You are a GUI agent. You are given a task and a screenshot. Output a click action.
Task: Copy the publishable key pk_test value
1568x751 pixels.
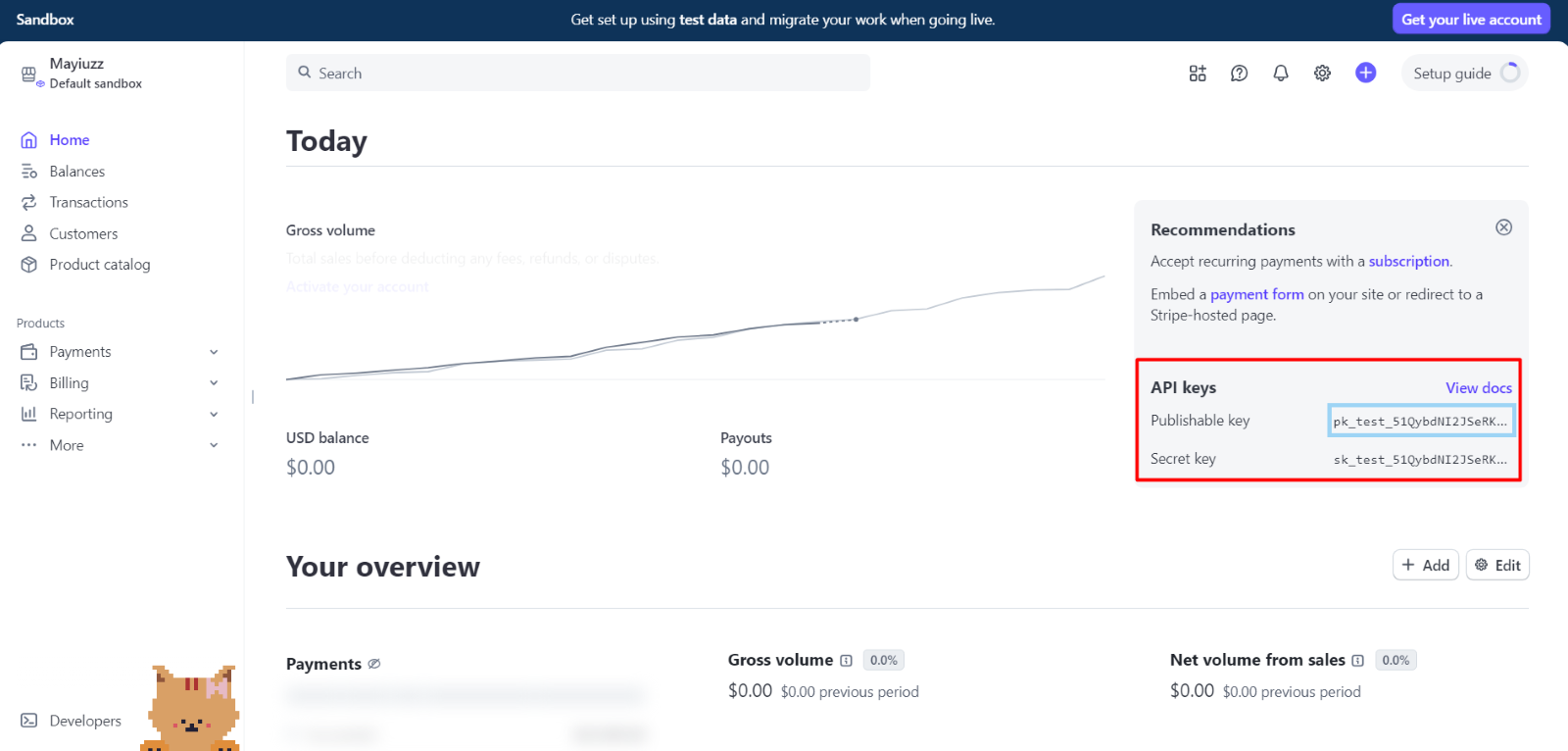click(x=1421, y=421)
